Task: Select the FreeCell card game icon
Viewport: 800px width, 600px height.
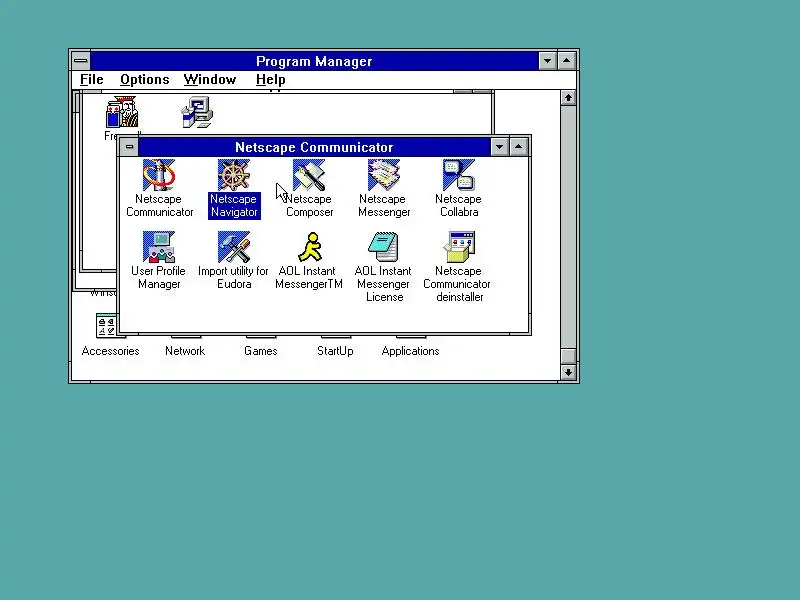Action: click(122, 112)
